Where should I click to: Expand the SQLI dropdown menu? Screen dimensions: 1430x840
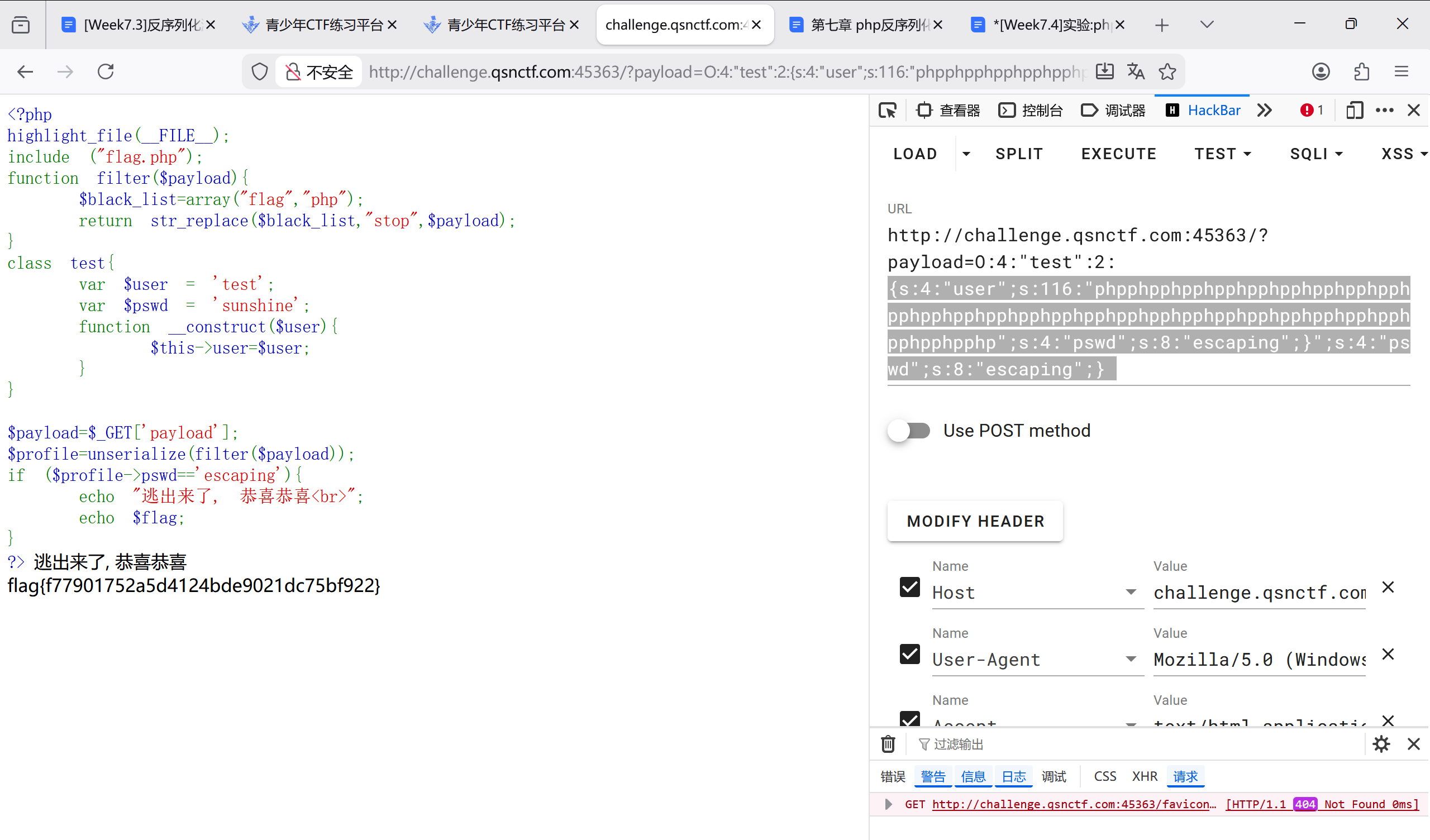click(x=1316, y=154)
